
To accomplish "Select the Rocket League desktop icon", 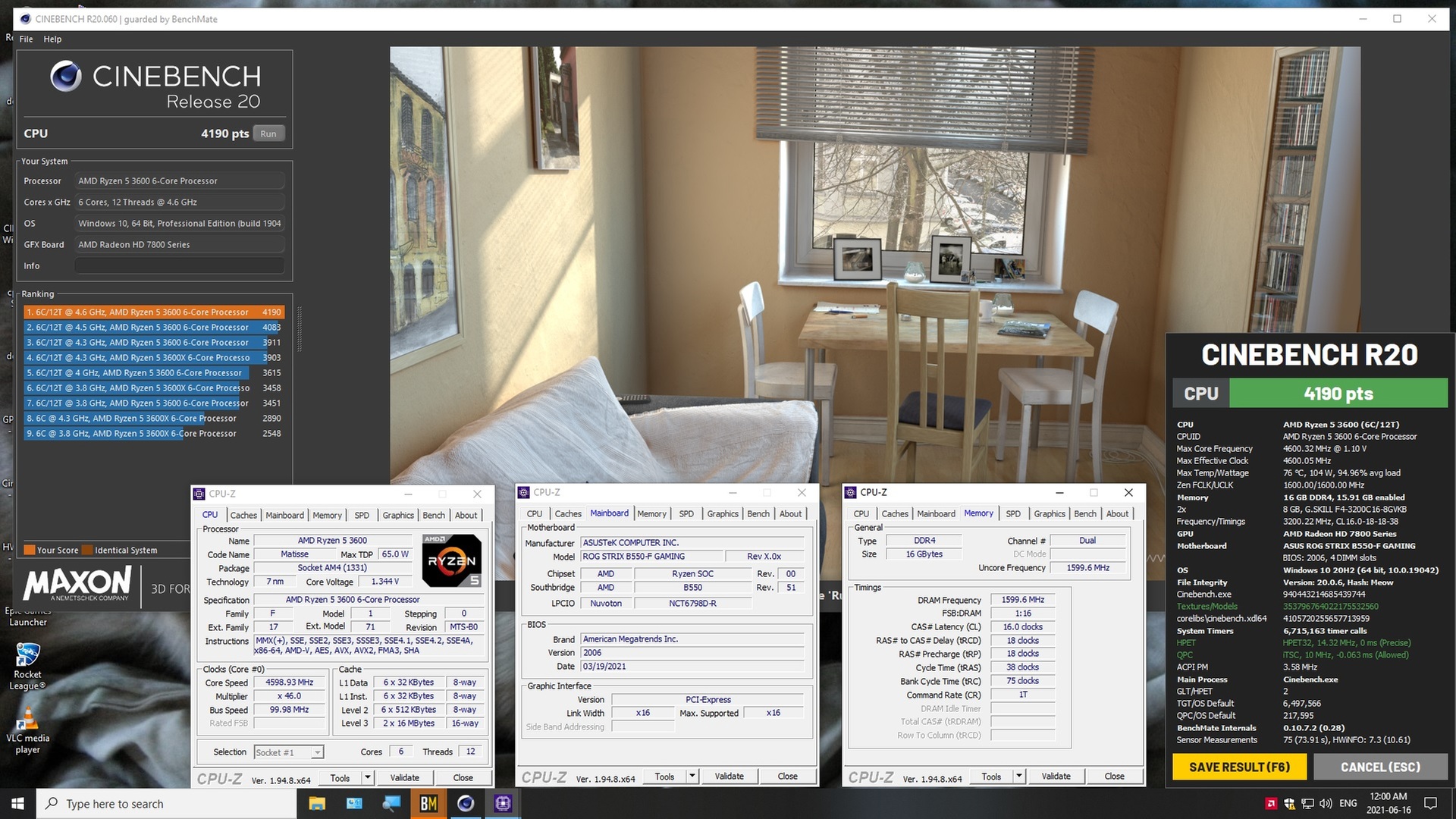I will point(28,667).
